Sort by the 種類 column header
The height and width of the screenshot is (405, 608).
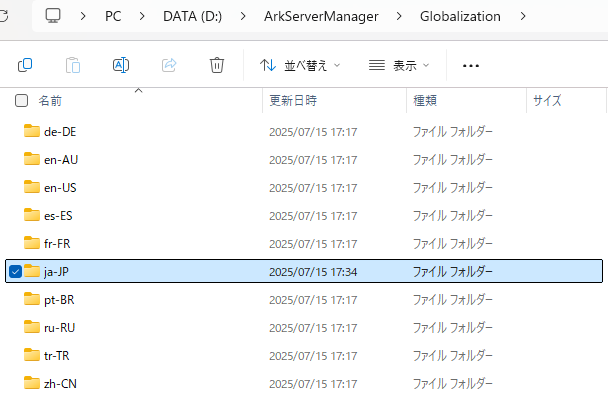pyautogui.click(x=425, y=101)
